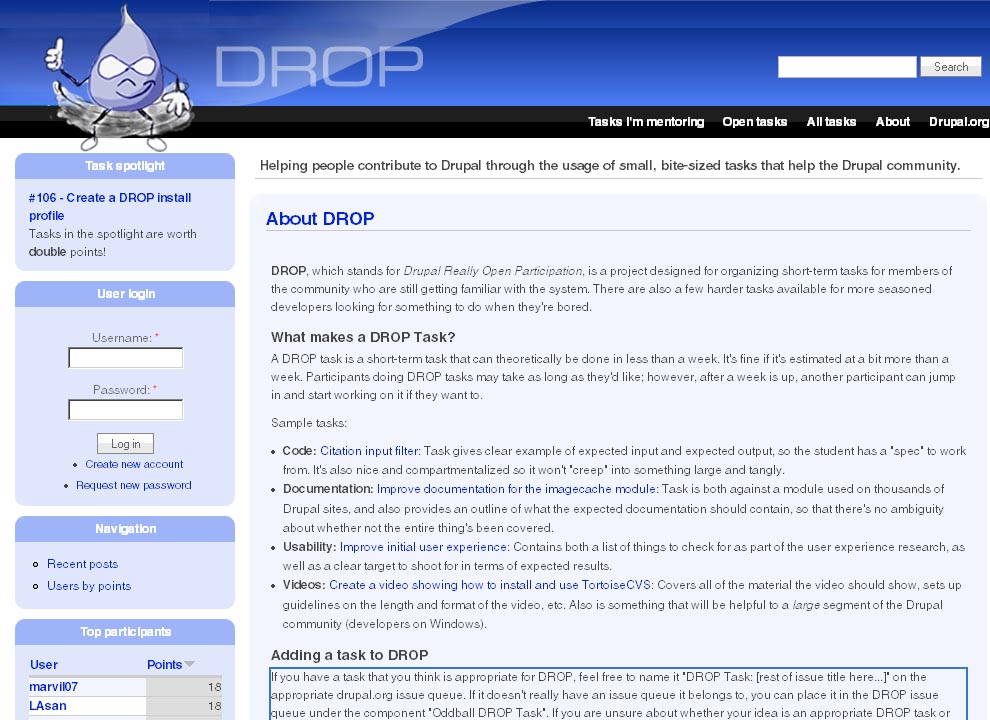Image resolution: width=990 pixels, height=720 pixels.
Task: Click the DROP header wordmark logo
Action: (x=318, y=67)
